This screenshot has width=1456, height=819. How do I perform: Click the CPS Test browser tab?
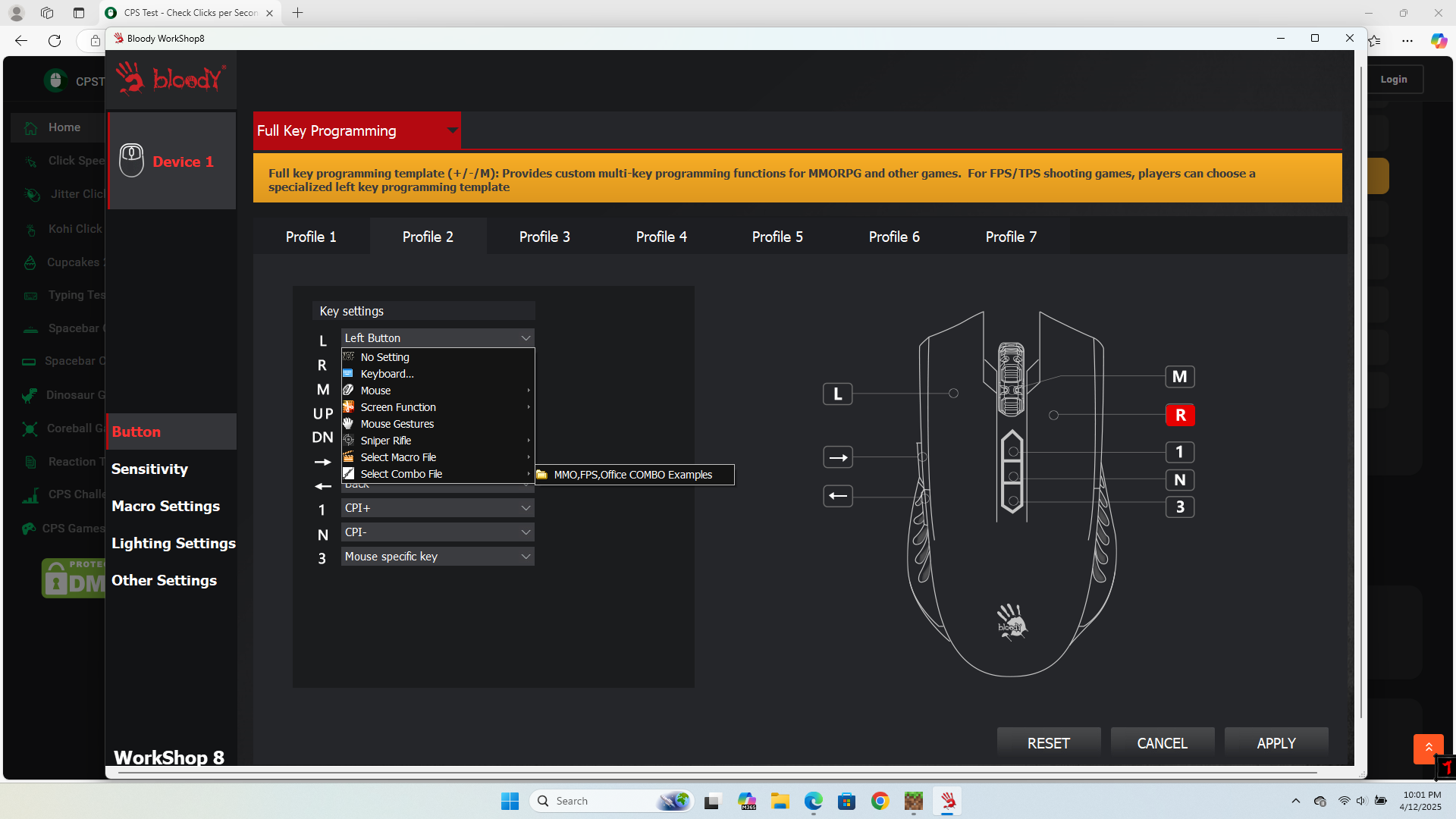tap(190, 13)
